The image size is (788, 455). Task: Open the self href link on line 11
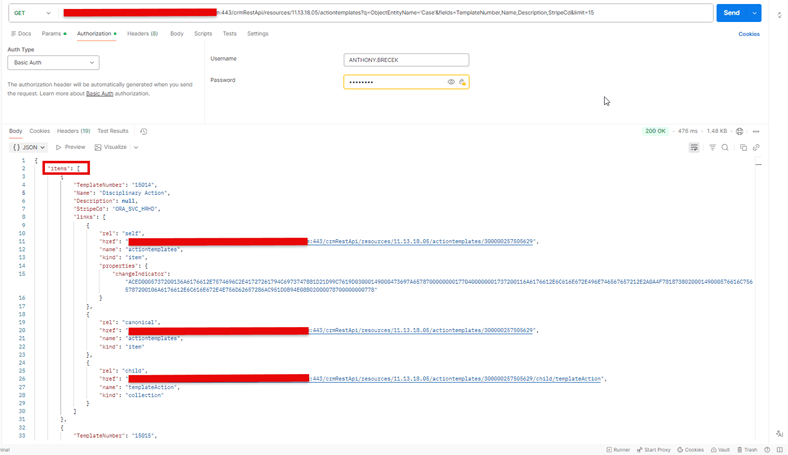tap(421, 241)
